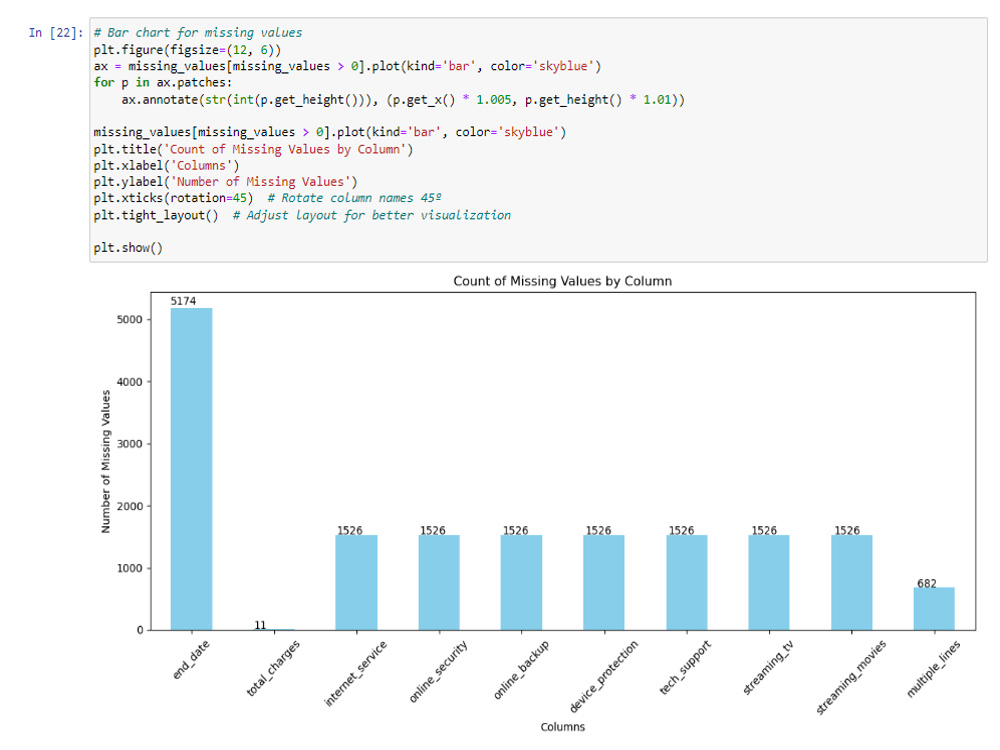Click the 4000 y-axis tick label
The width and height of the screenshot is (1000, 750).
click(129, 382)
